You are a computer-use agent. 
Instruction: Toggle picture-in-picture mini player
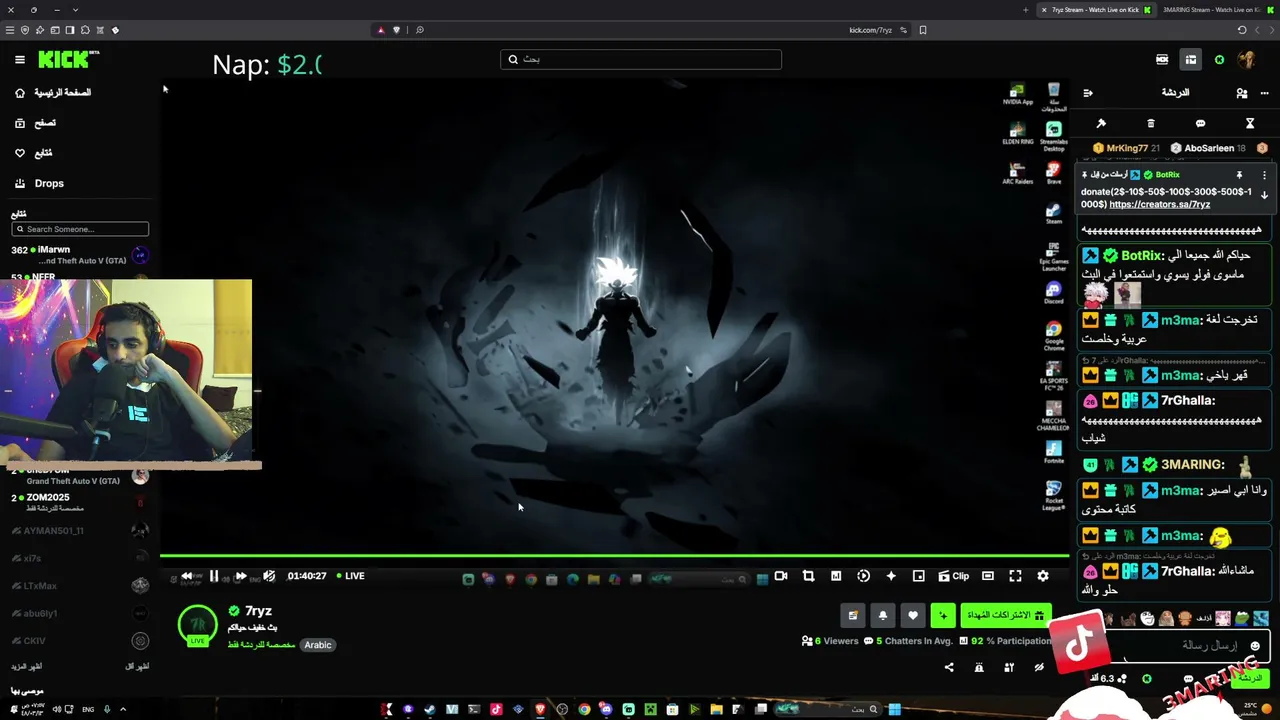coord(918,576)
